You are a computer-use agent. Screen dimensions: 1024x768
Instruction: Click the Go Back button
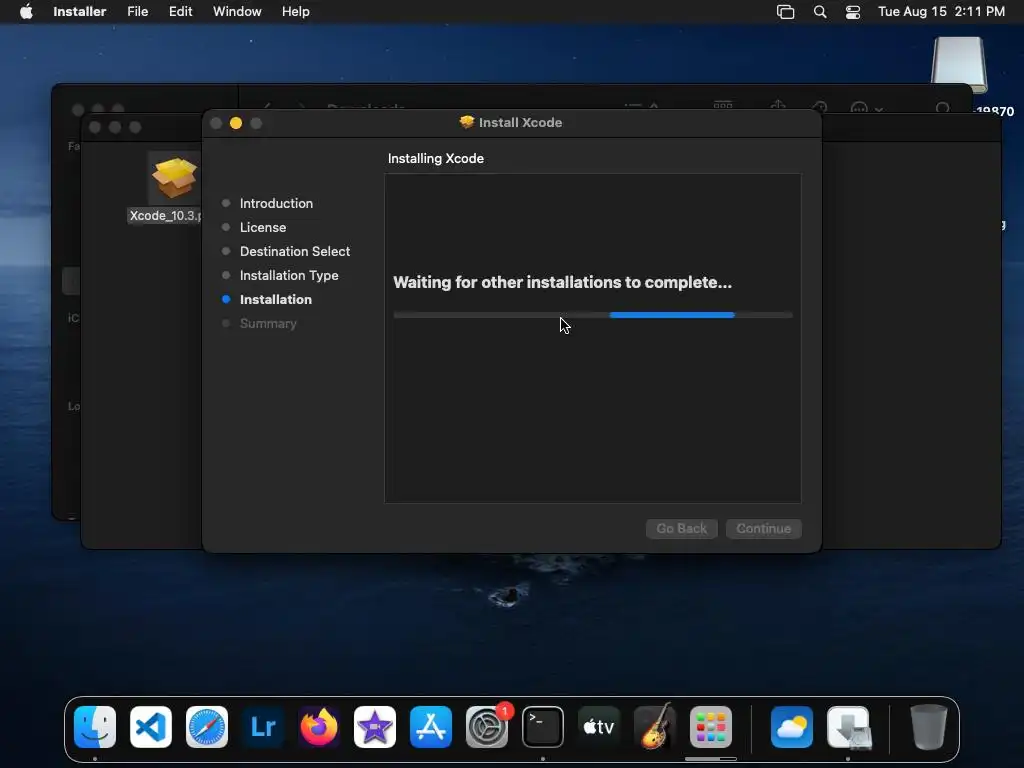[x=682, y=528]
